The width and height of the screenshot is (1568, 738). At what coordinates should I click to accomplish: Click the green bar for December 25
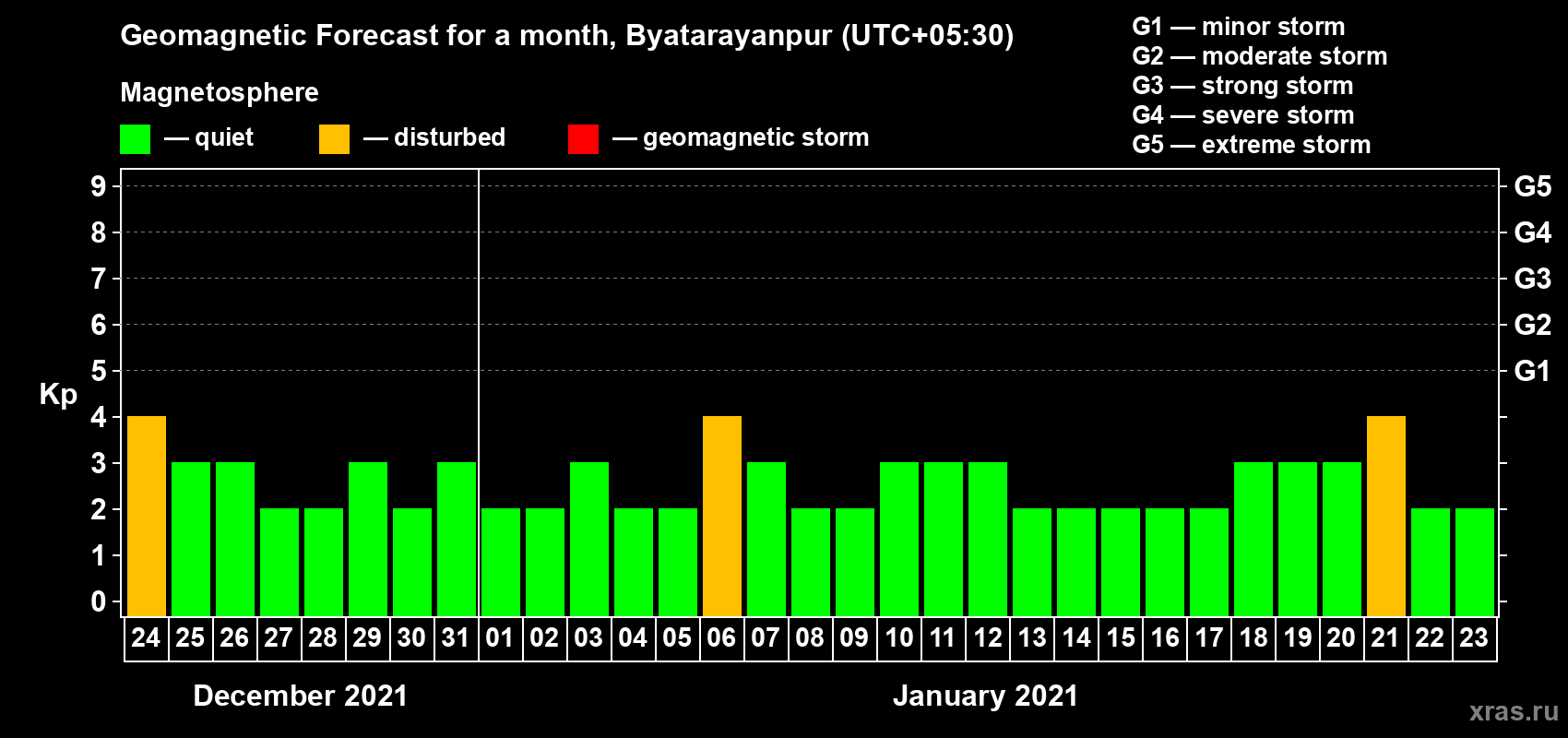pyautogui.click(x=191, y=539)
